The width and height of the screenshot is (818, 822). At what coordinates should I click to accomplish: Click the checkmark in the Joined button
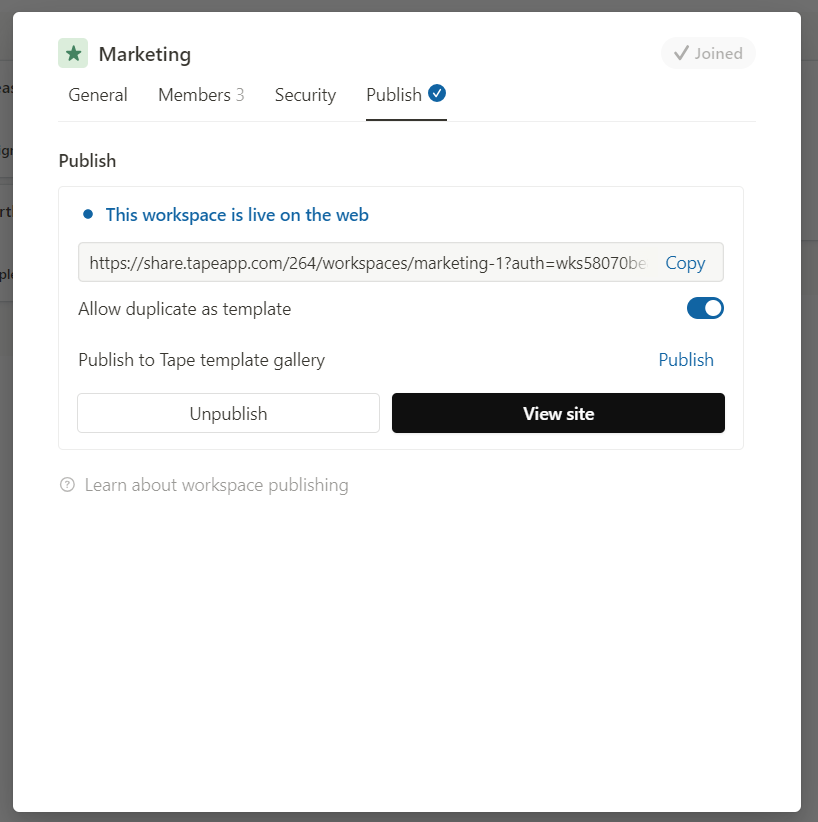(x=681, y=53)
